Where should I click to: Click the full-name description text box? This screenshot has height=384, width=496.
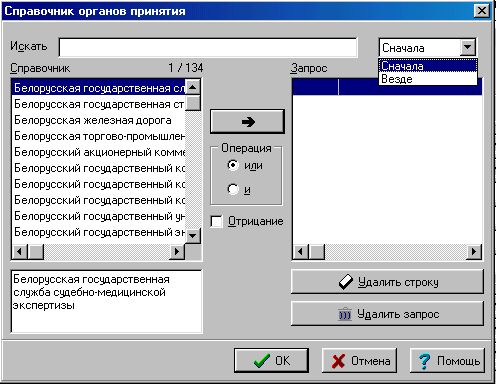(107, 302)
